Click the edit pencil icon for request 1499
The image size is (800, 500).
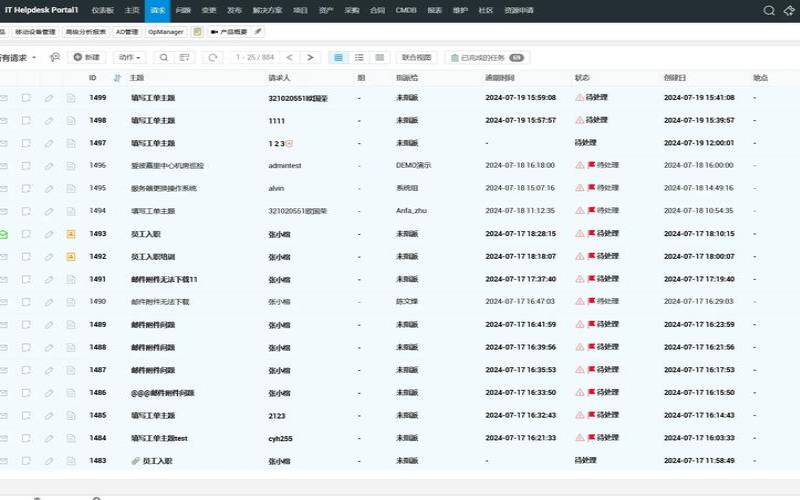[x=49, y=98]
